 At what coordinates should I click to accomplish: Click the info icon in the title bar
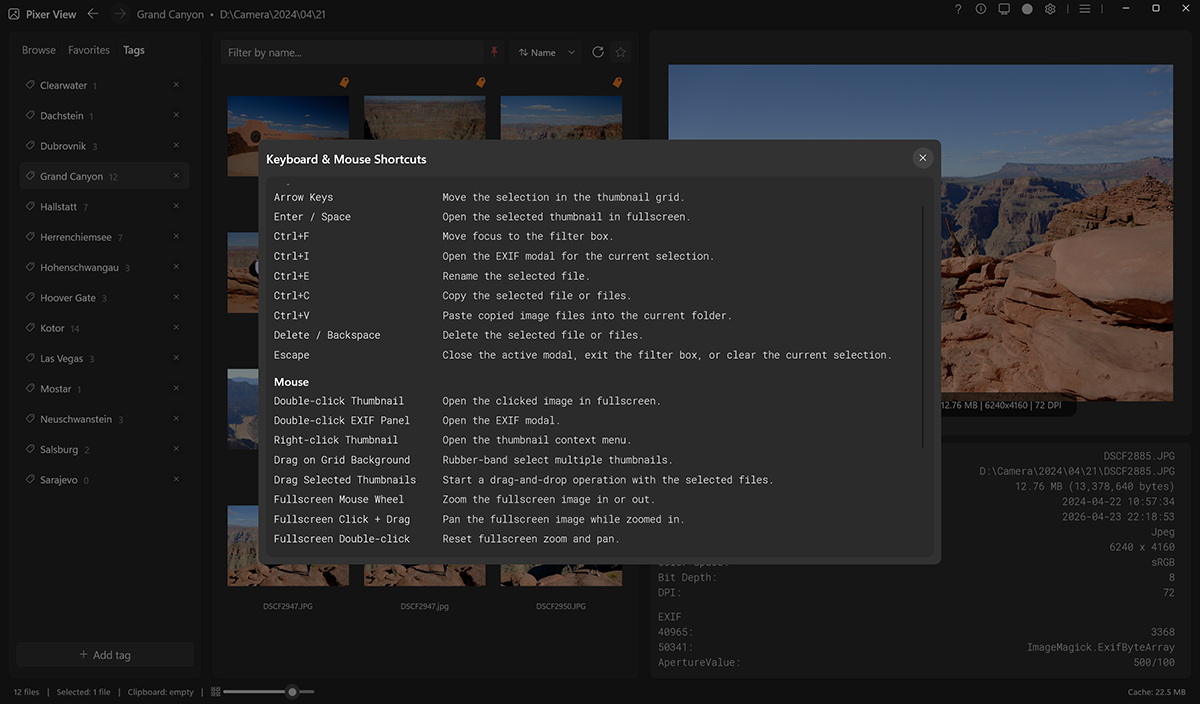pyautogui.click(x=981, y=11)
